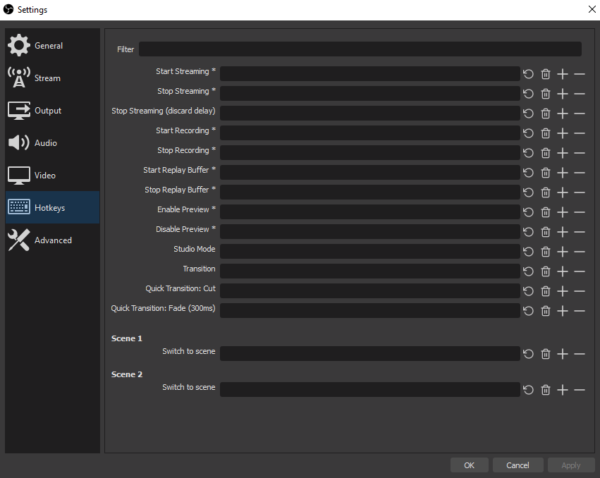This screenshot has height=478, width=600.
Task: Reset the Stop Replay Buffer hotkey
Action: coord(528,193)
